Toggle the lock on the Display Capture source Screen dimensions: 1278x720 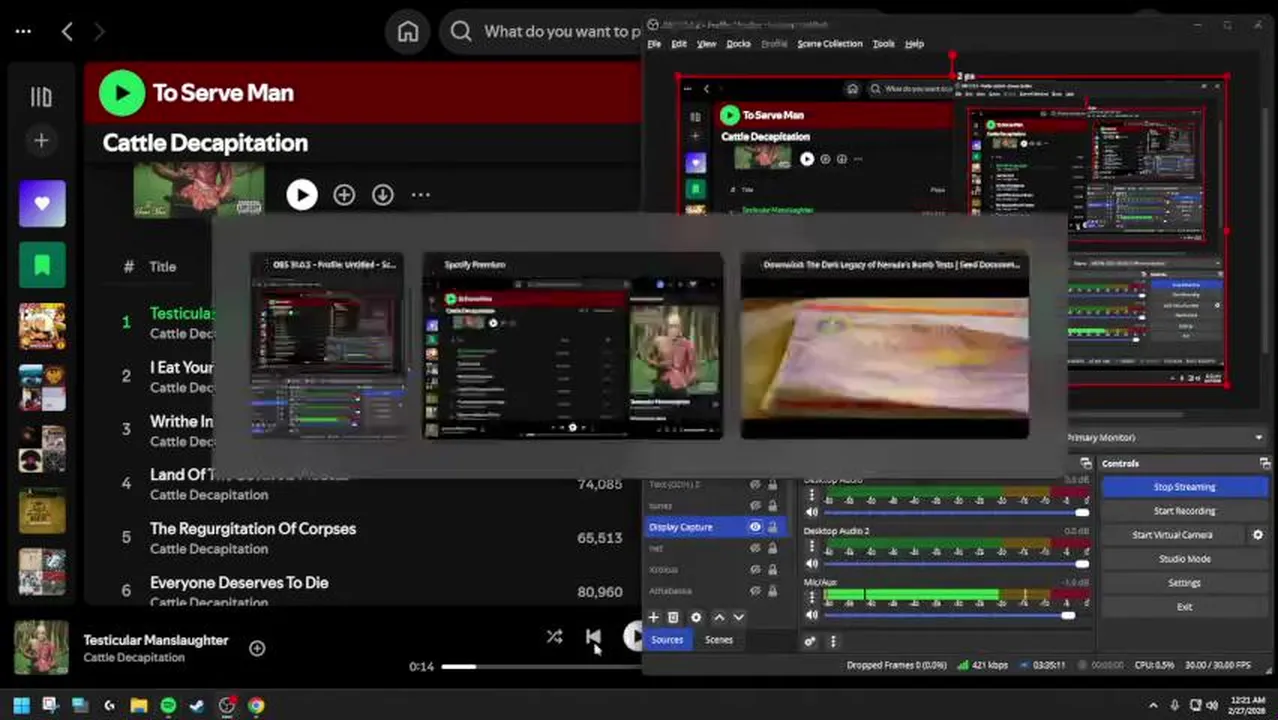click(772, 527)
